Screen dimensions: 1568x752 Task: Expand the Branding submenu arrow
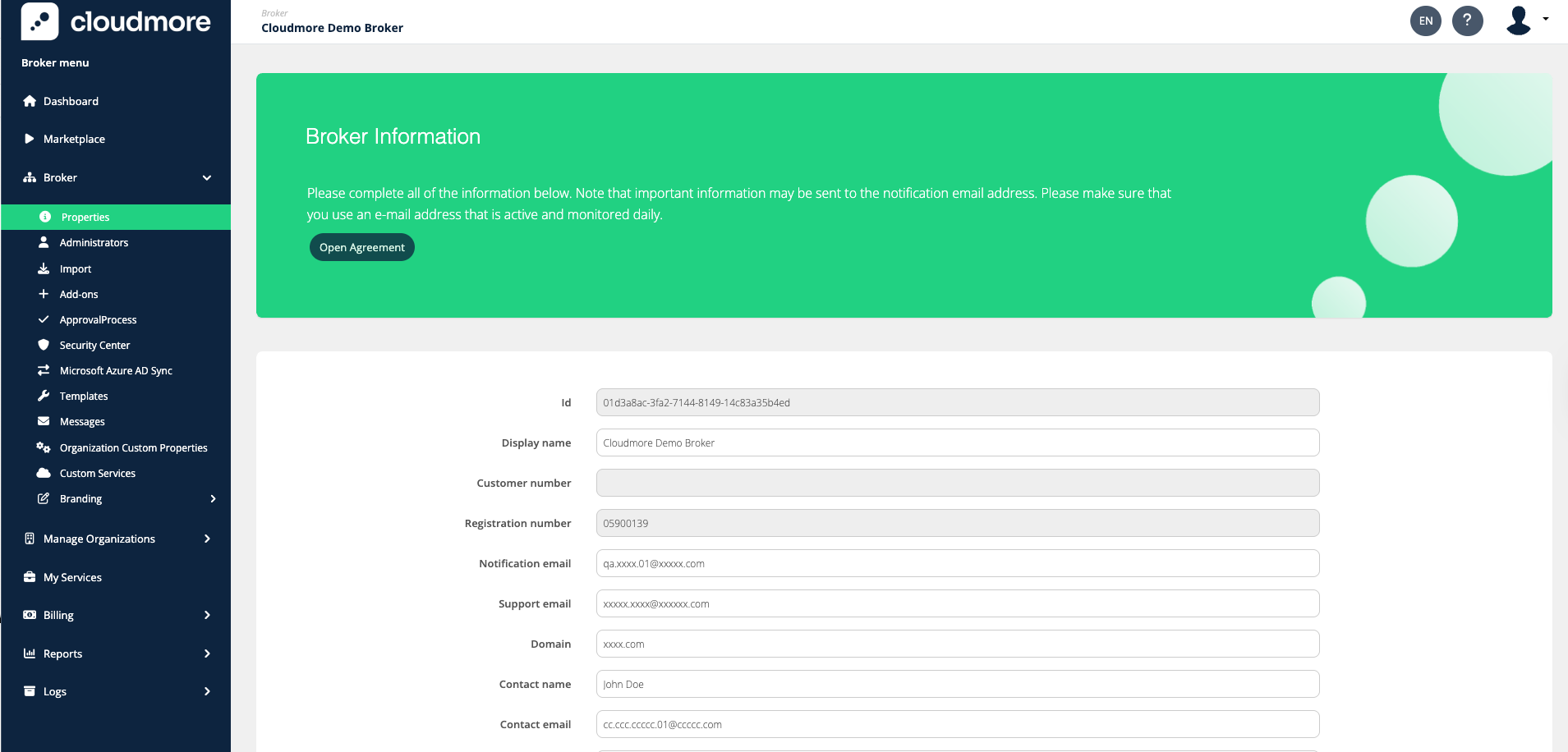tap(213, 498)
